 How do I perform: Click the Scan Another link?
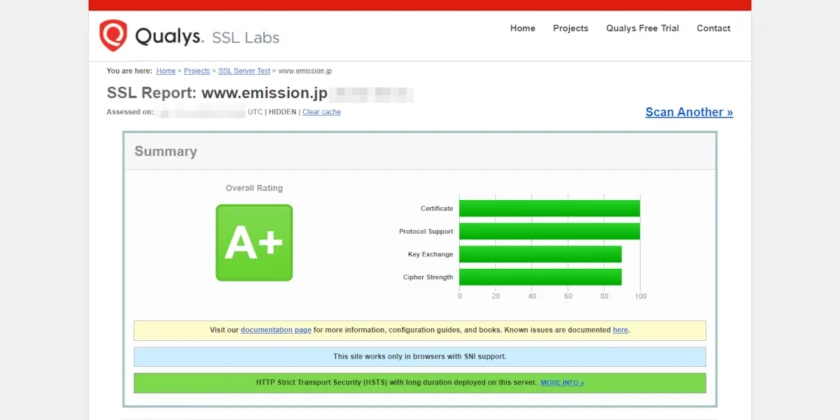(689, 112)
